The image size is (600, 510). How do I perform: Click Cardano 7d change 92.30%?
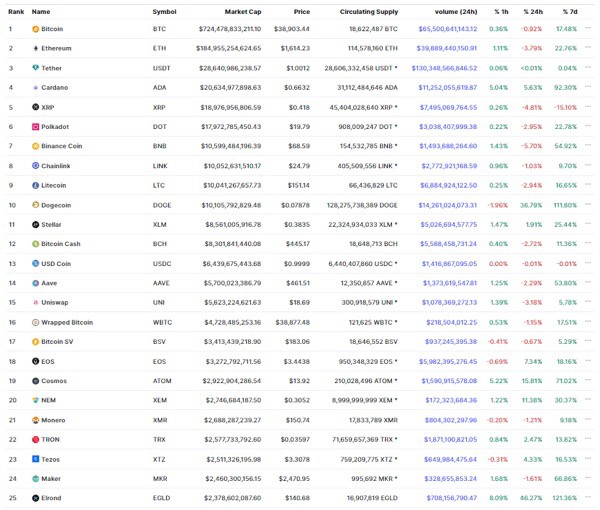pyautogui.click(x=566, y=88)
